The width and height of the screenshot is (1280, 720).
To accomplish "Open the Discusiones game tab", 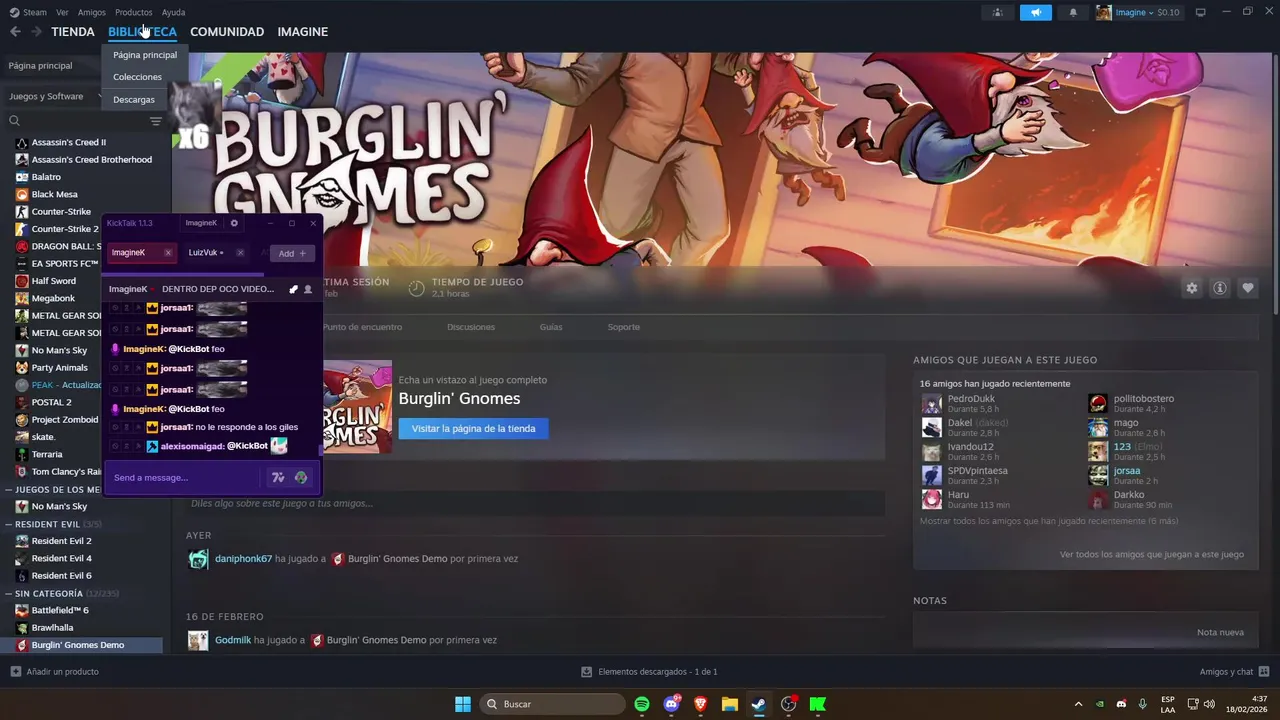I will coord(471,327).
